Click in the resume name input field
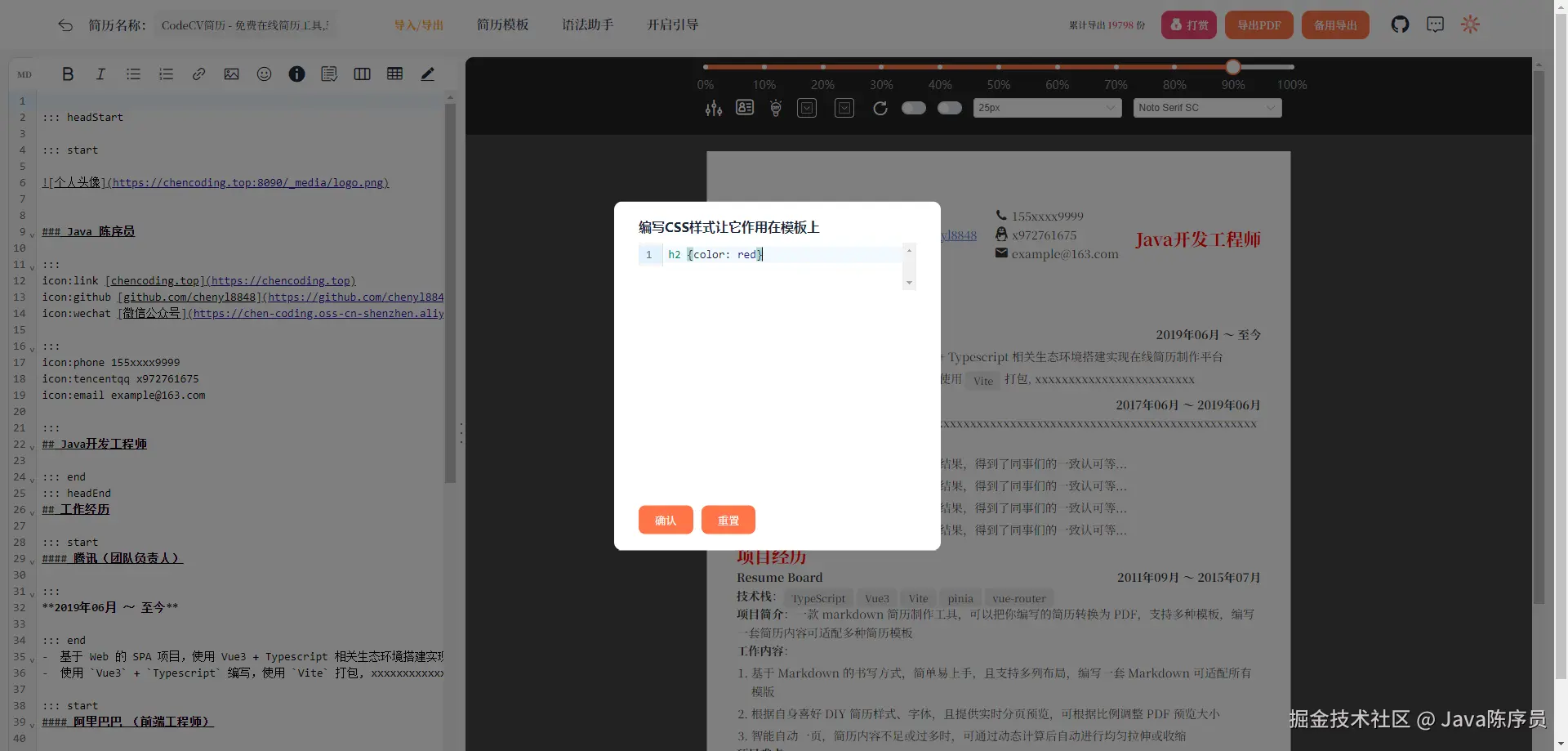 coord(245,25)
